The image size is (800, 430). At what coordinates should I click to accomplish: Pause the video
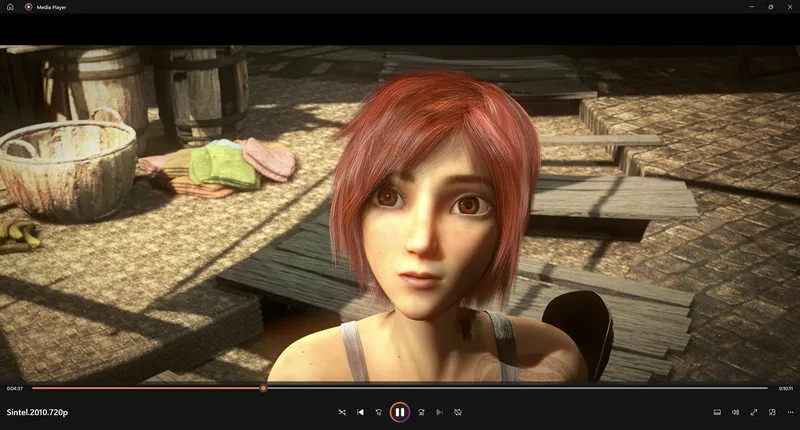[x=399, y=412]
